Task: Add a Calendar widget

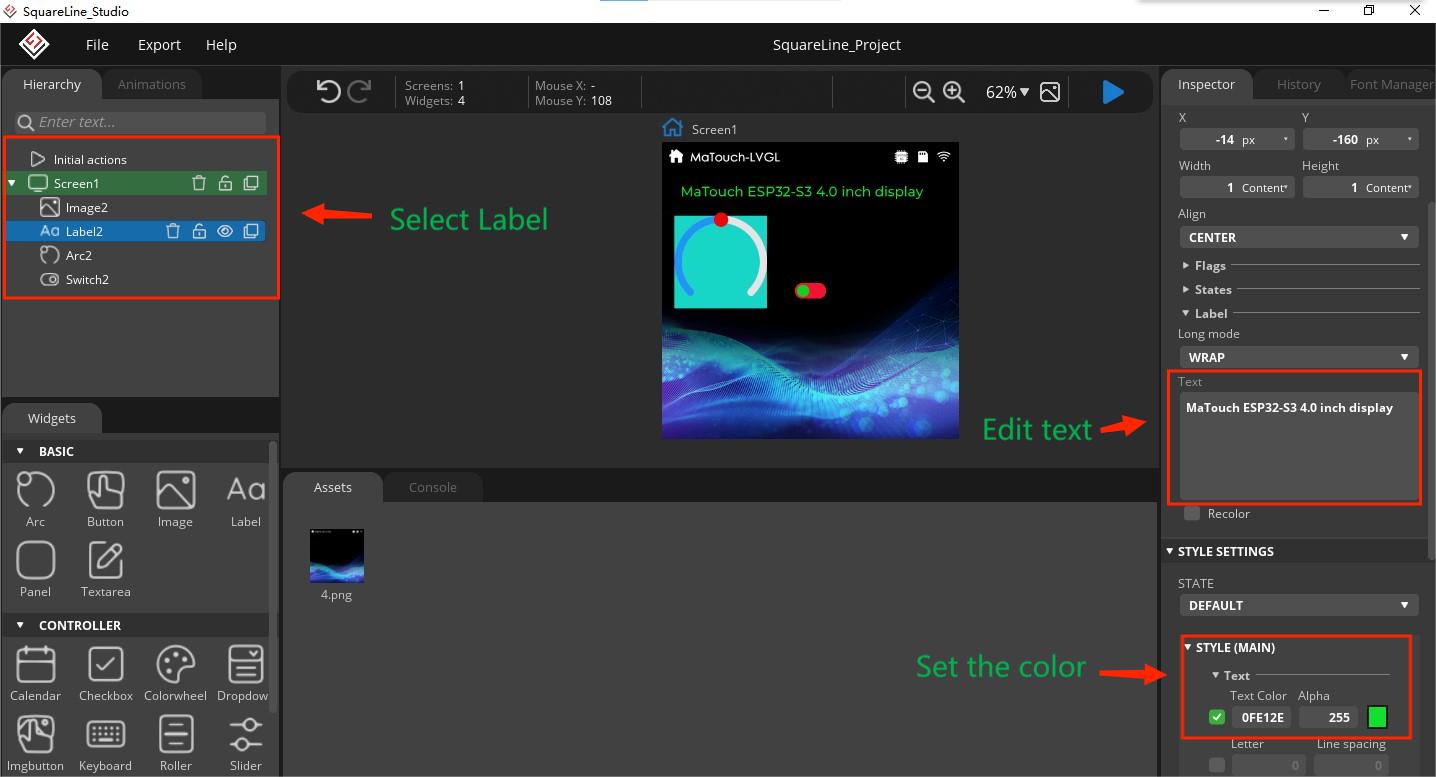Action: coord(35,673)
